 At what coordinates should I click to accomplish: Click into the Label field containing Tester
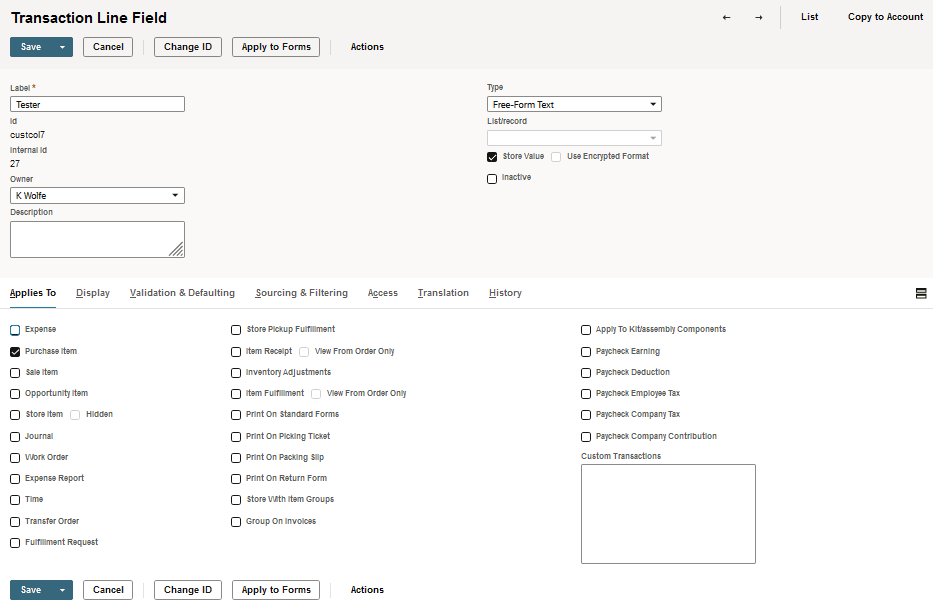tap(98, 104)
